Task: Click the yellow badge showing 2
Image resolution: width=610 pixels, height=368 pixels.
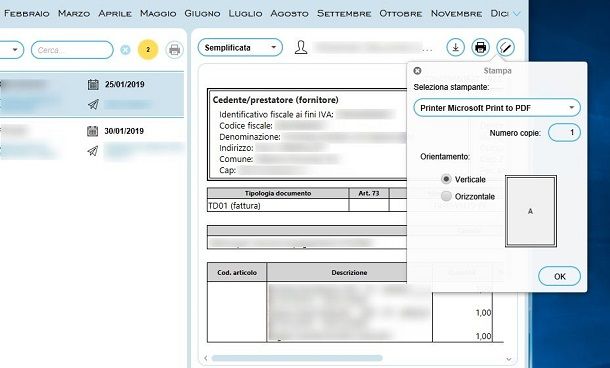Action: coord(148,50)
